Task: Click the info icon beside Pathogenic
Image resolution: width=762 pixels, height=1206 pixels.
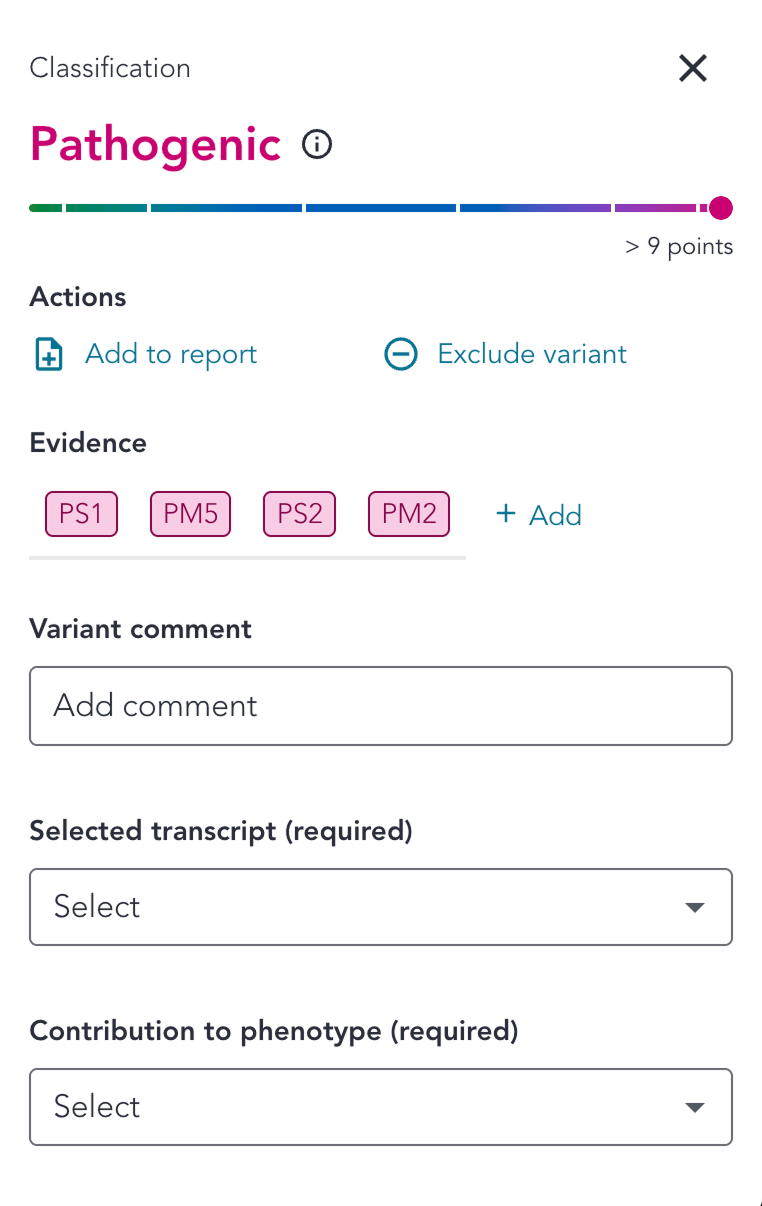Action: pyautogui.click(x=317, y=146)
